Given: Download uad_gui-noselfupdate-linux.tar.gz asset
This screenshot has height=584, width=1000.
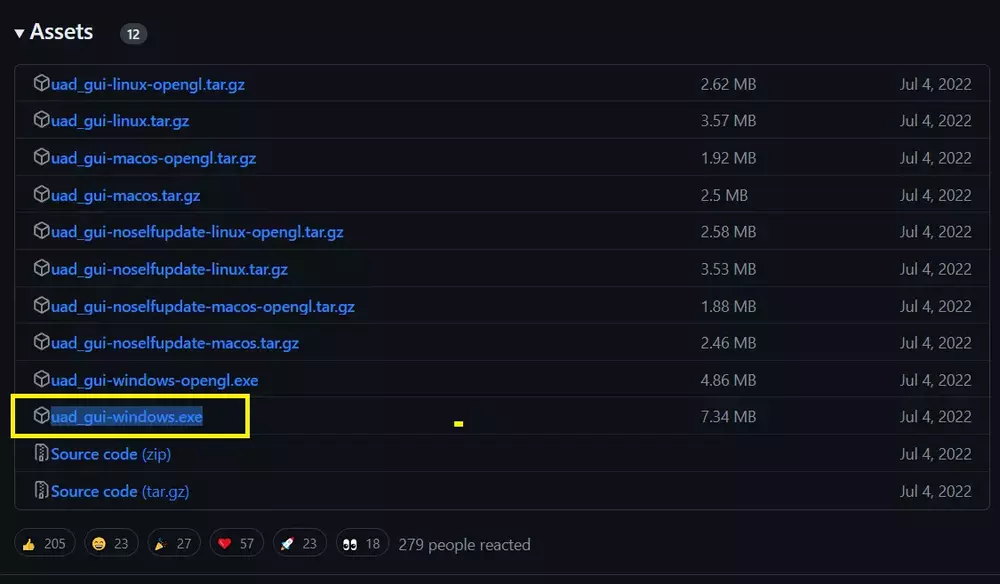Looking at the screenshot, I should pos(169,269).
